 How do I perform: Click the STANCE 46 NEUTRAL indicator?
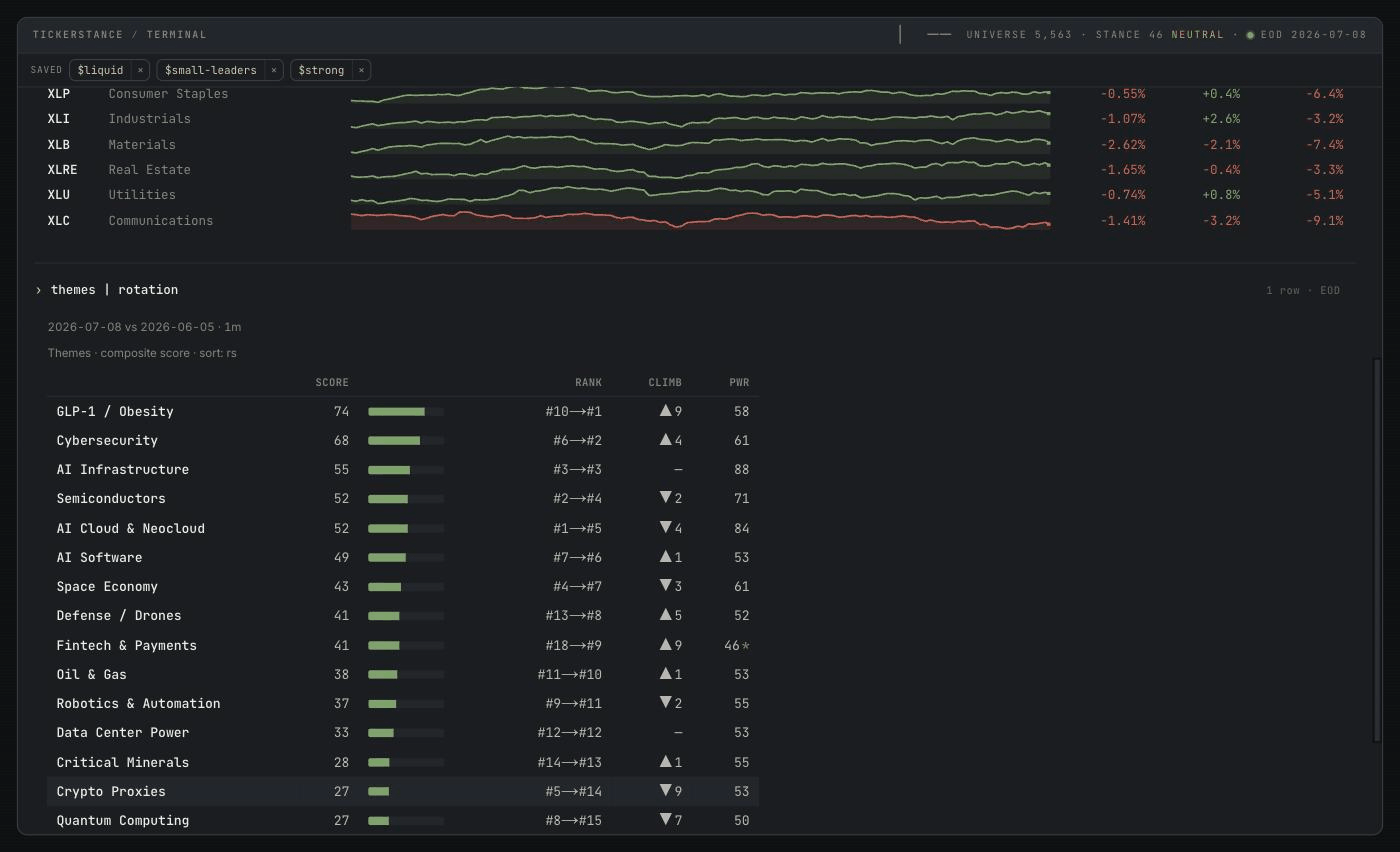(x=1160, y=35)
